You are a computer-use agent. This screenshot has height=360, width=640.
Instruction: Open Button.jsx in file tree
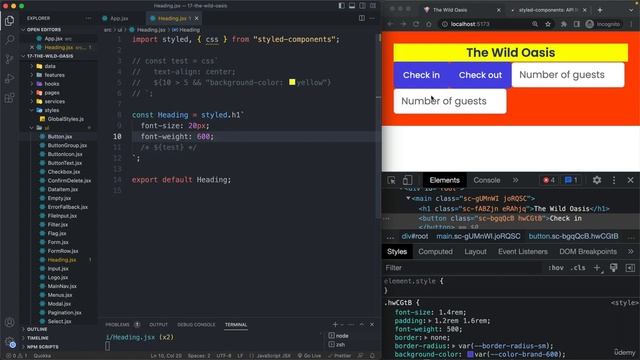[60, 137]
